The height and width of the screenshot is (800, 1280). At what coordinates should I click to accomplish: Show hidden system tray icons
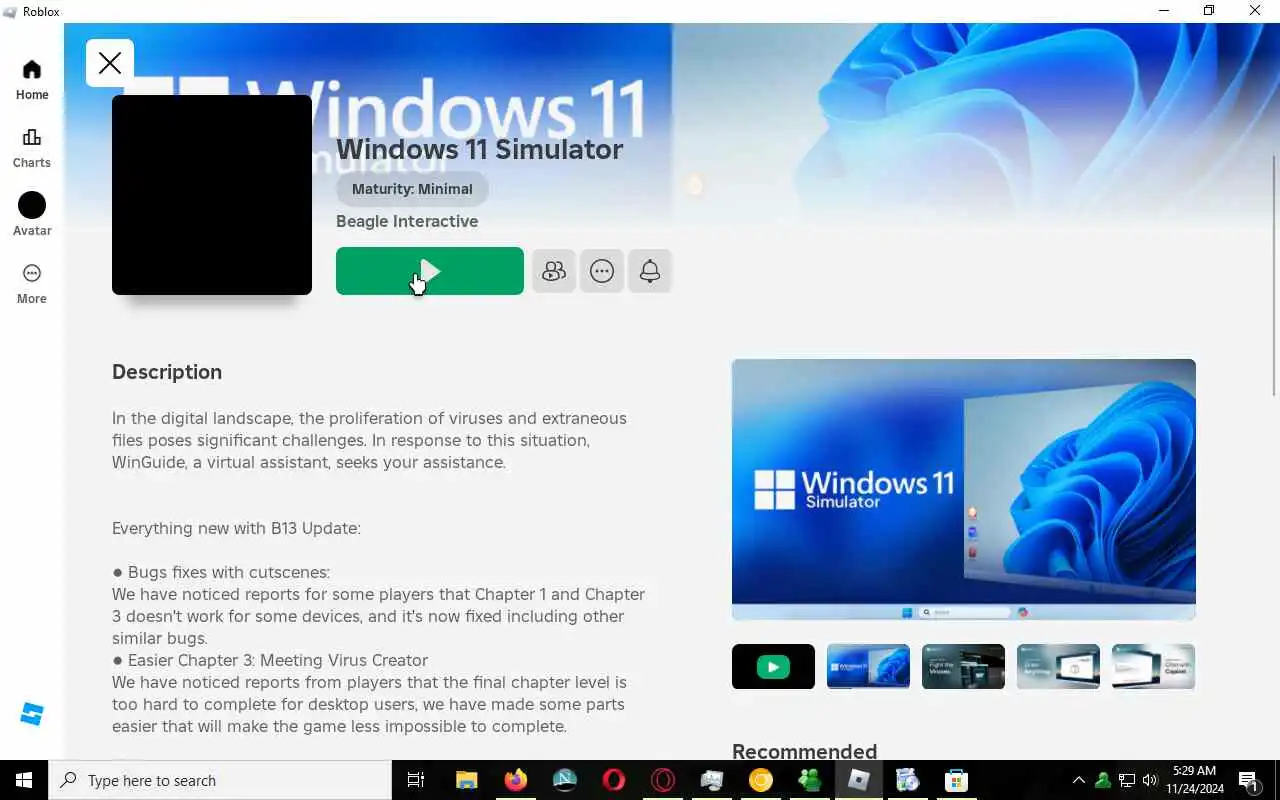(x=1079, y=780)
